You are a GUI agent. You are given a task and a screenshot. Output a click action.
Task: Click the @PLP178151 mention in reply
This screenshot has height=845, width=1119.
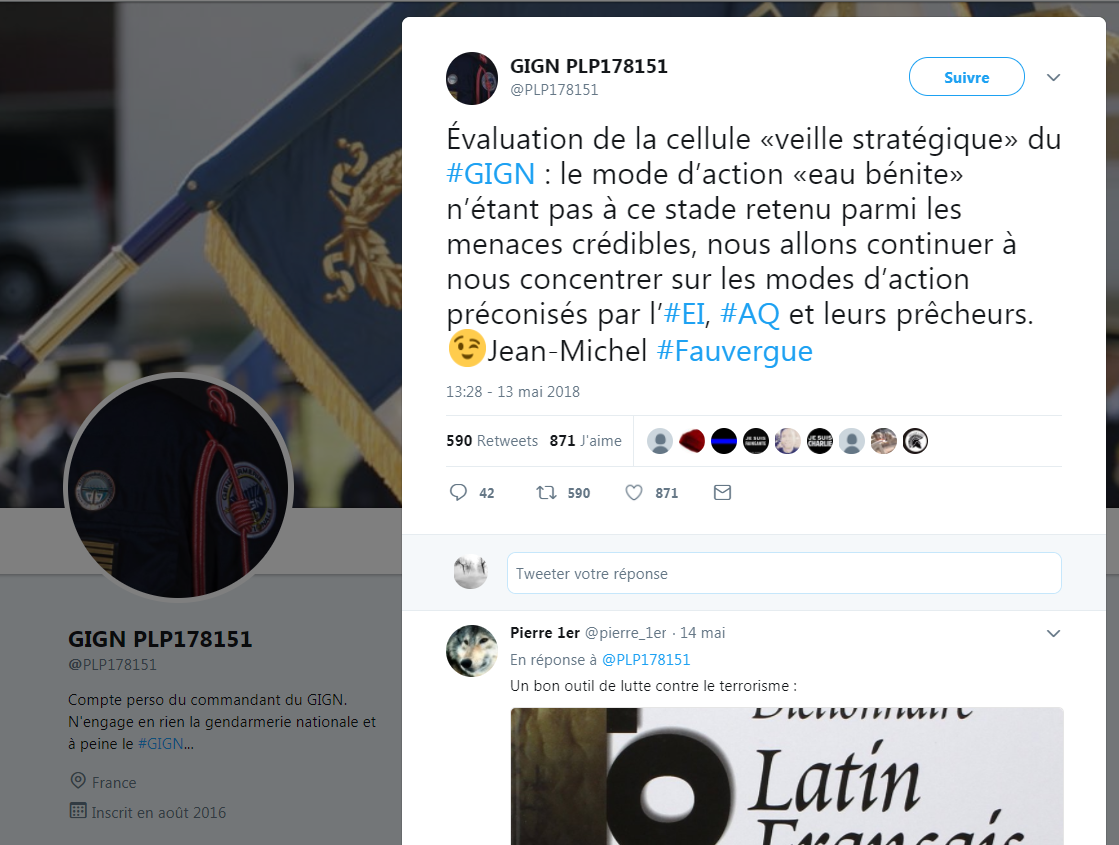[646, 659]
